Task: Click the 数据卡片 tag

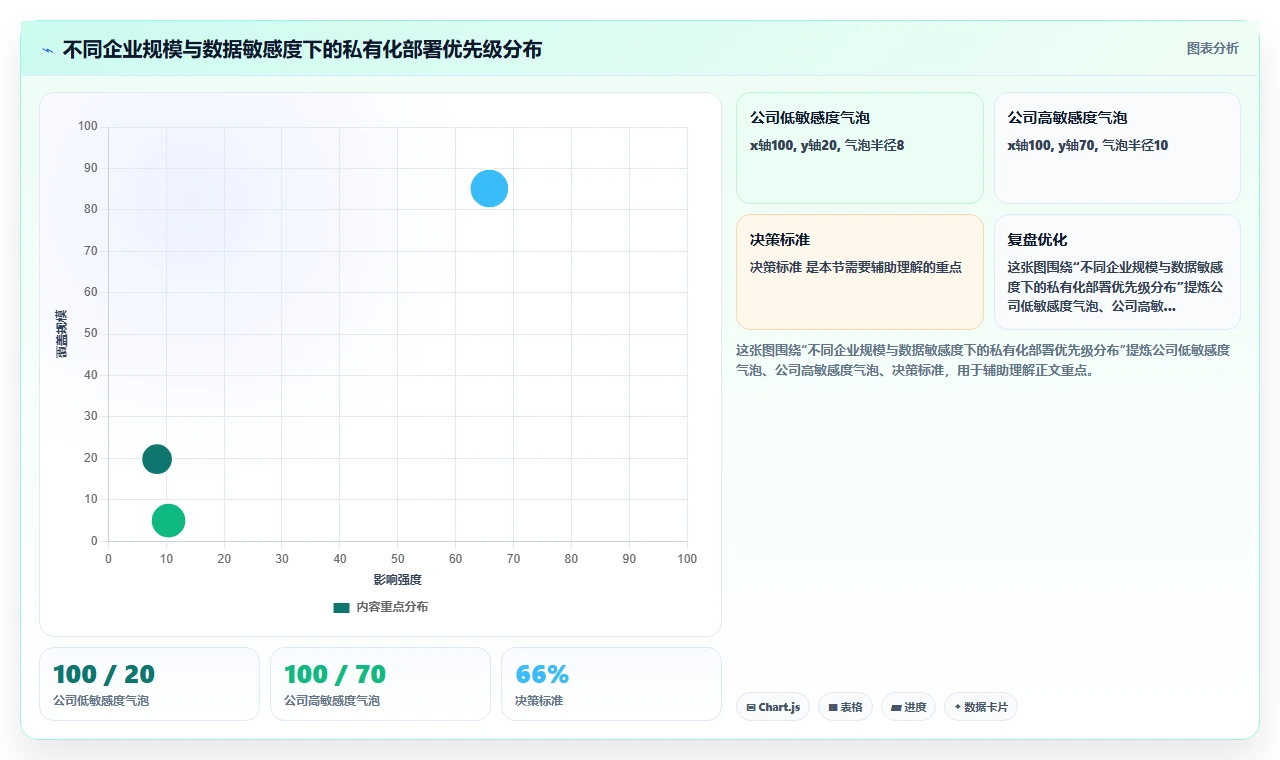Action: (x=981, y=707)
